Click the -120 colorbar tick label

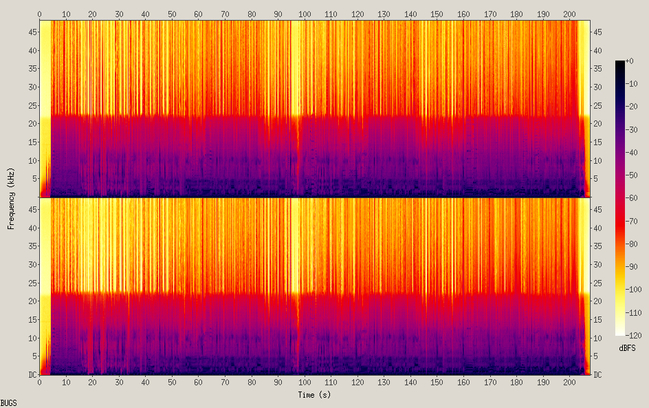coord(634,336)
